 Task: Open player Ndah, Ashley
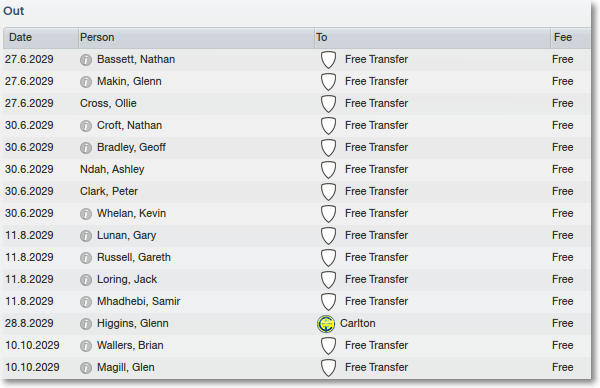click(112, 169)
